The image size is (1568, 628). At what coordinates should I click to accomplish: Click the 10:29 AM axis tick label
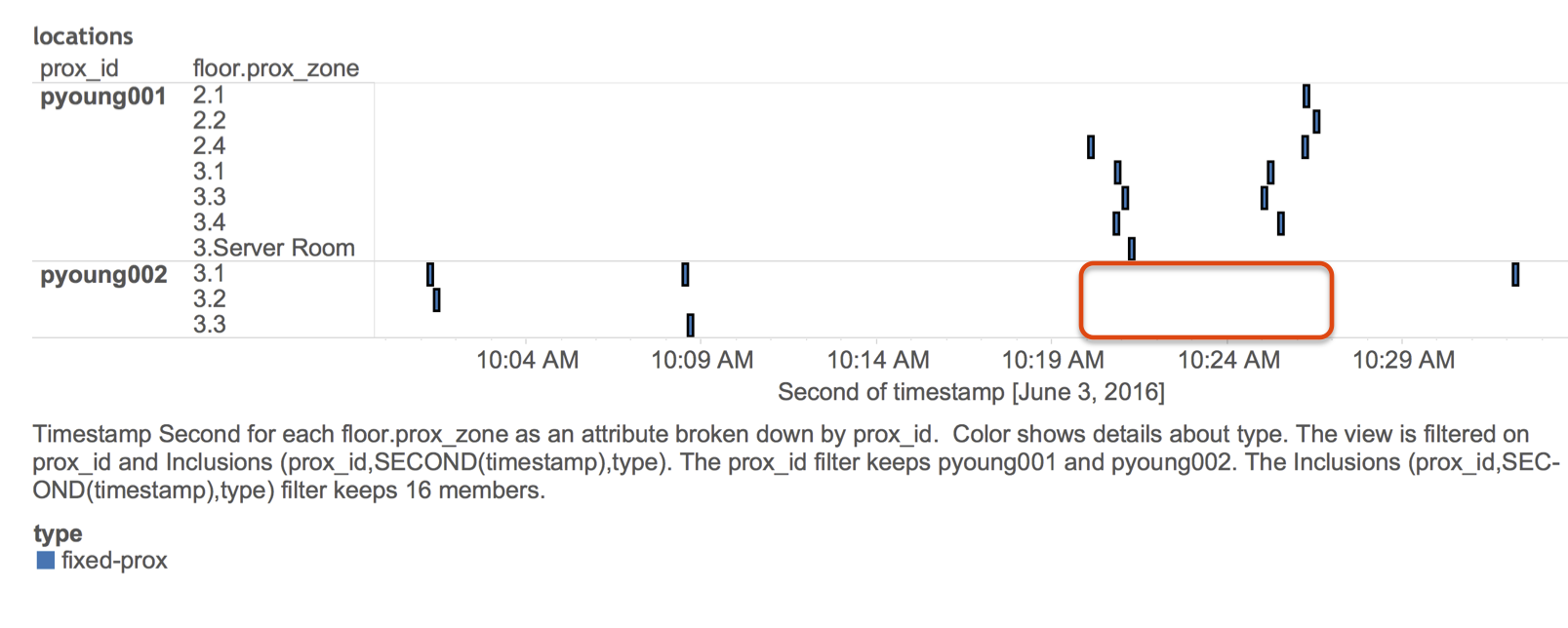click(x=1403, y=360)
